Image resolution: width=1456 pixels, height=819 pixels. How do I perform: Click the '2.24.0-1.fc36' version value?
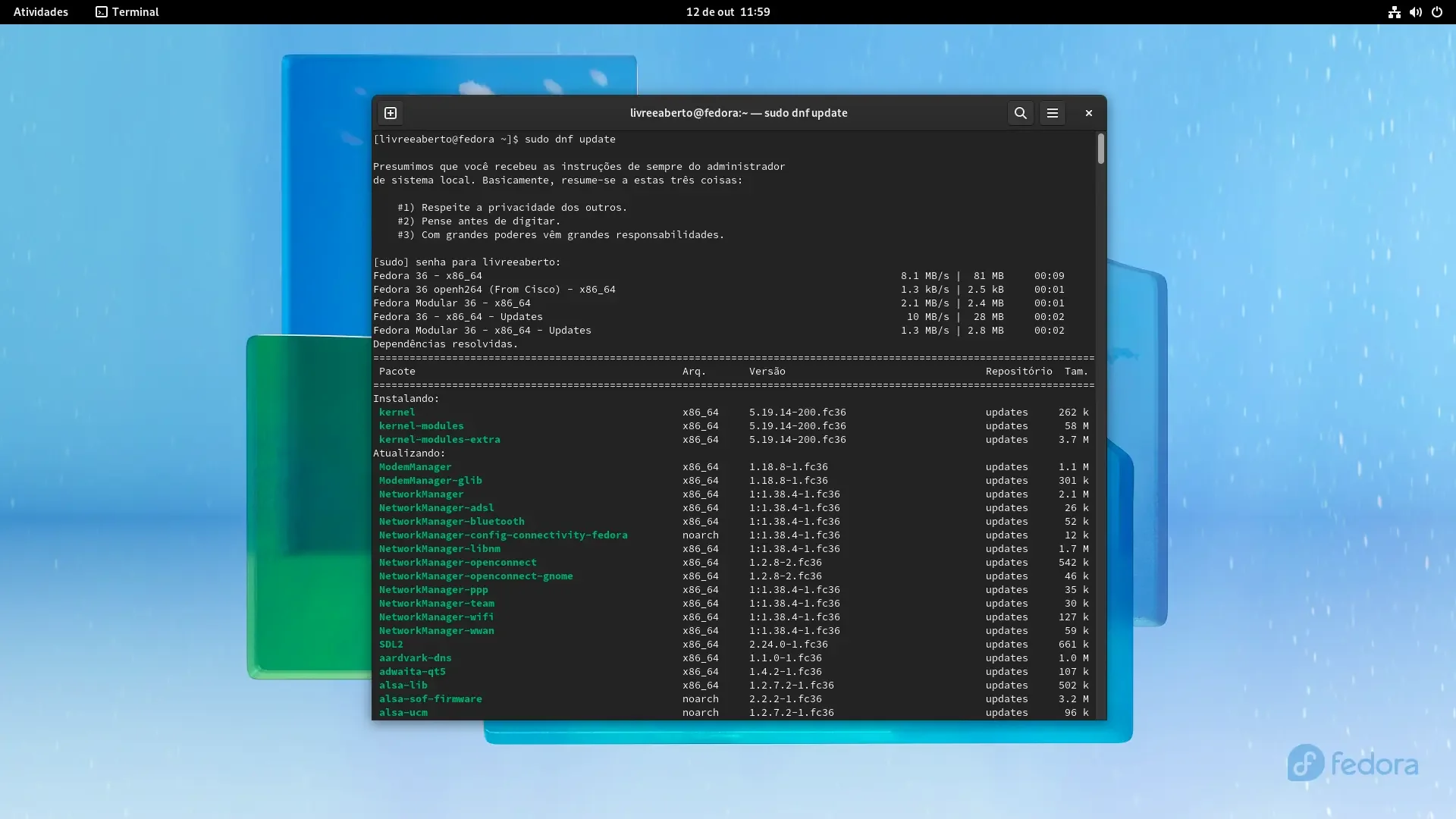pos(789,645)
